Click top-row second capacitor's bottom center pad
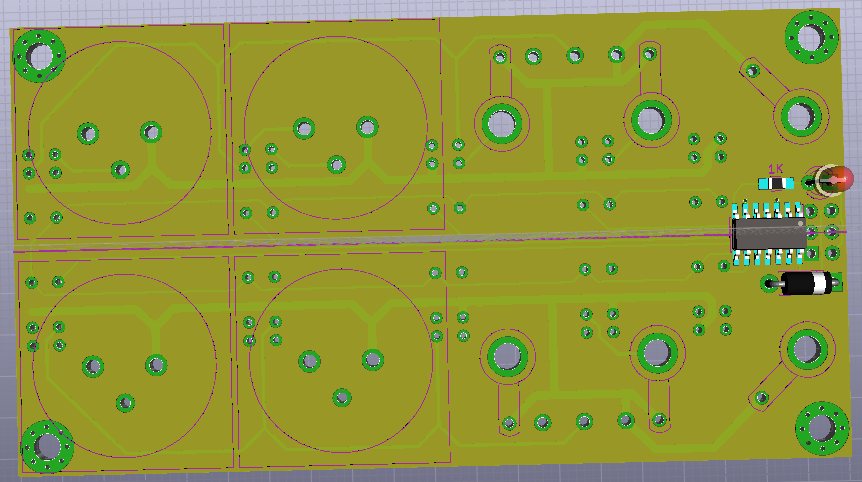This screenshot has width=862, height=482. point(337,164)
